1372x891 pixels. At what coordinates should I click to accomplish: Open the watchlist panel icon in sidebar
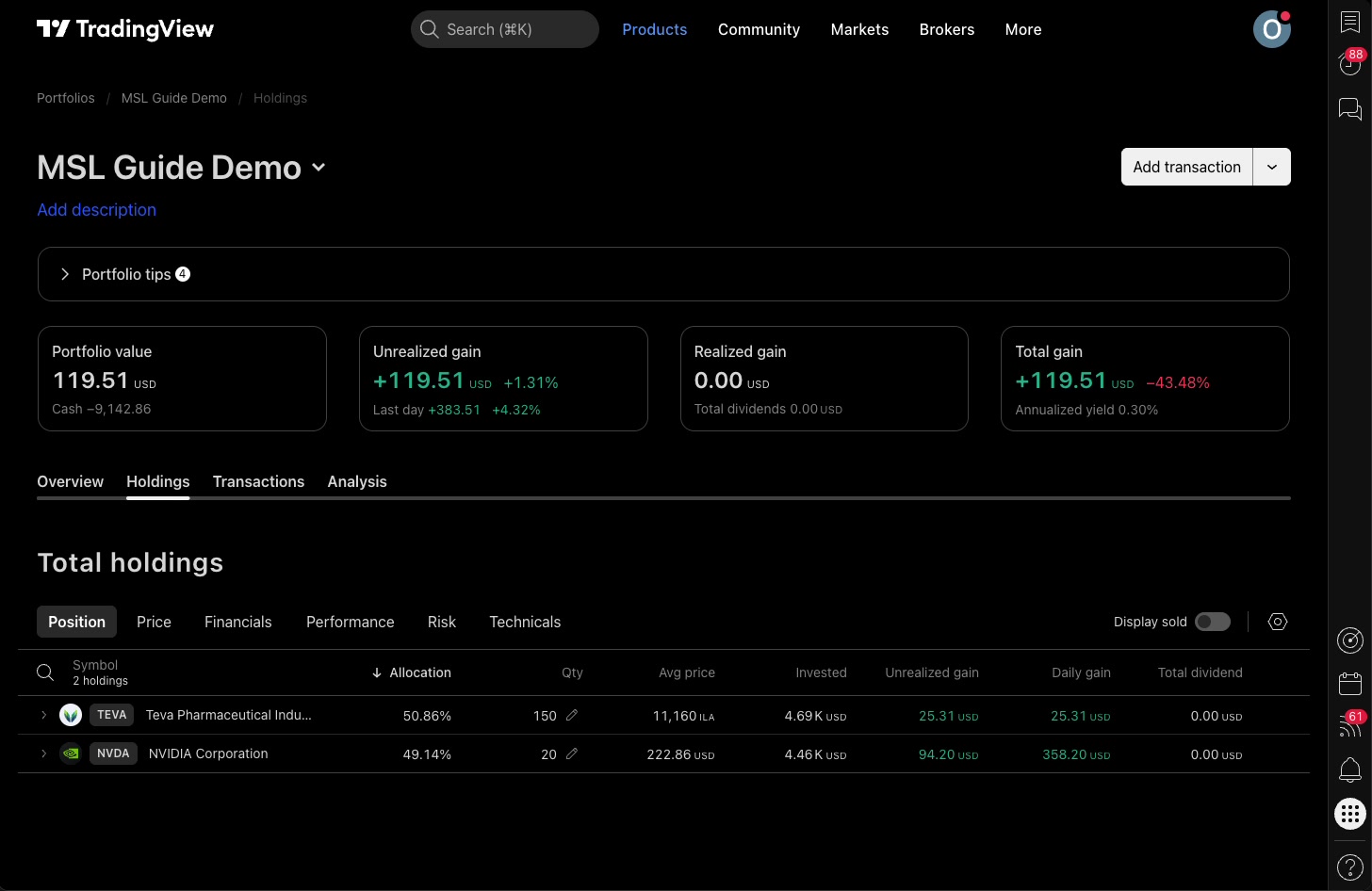(1350, 23)
